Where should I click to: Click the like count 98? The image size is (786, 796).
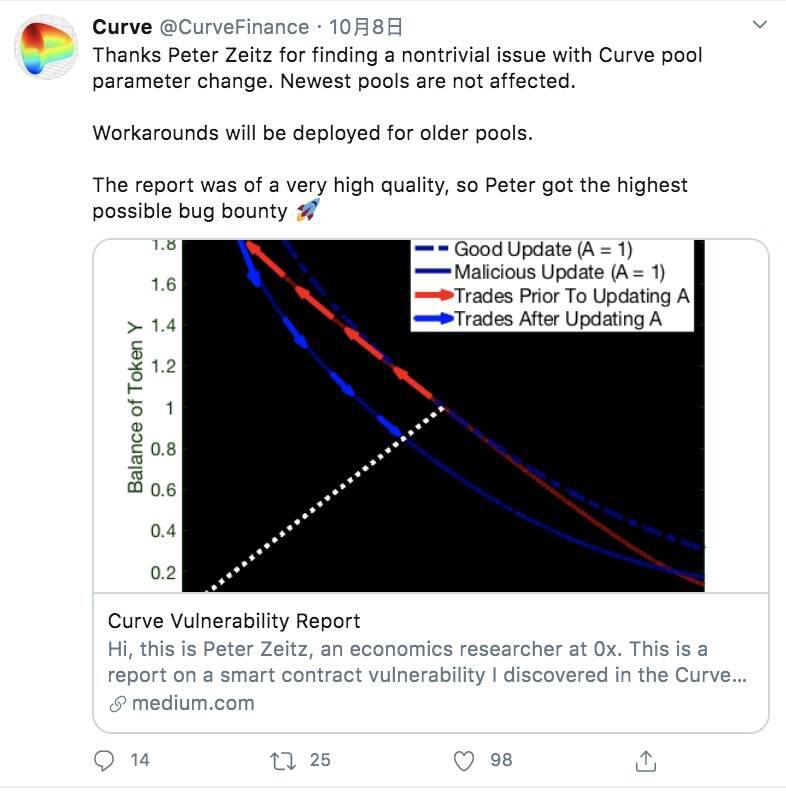[x=501, y=761]
